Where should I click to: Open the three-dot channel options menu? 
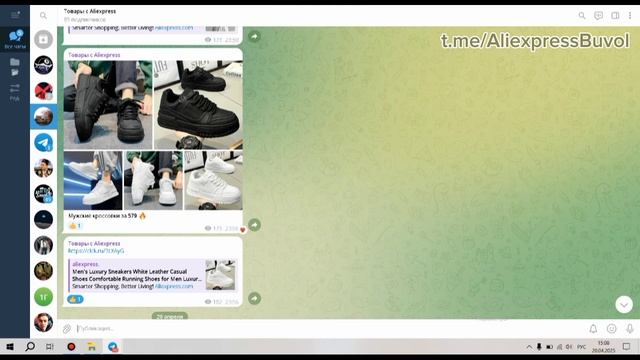[630, 16]
